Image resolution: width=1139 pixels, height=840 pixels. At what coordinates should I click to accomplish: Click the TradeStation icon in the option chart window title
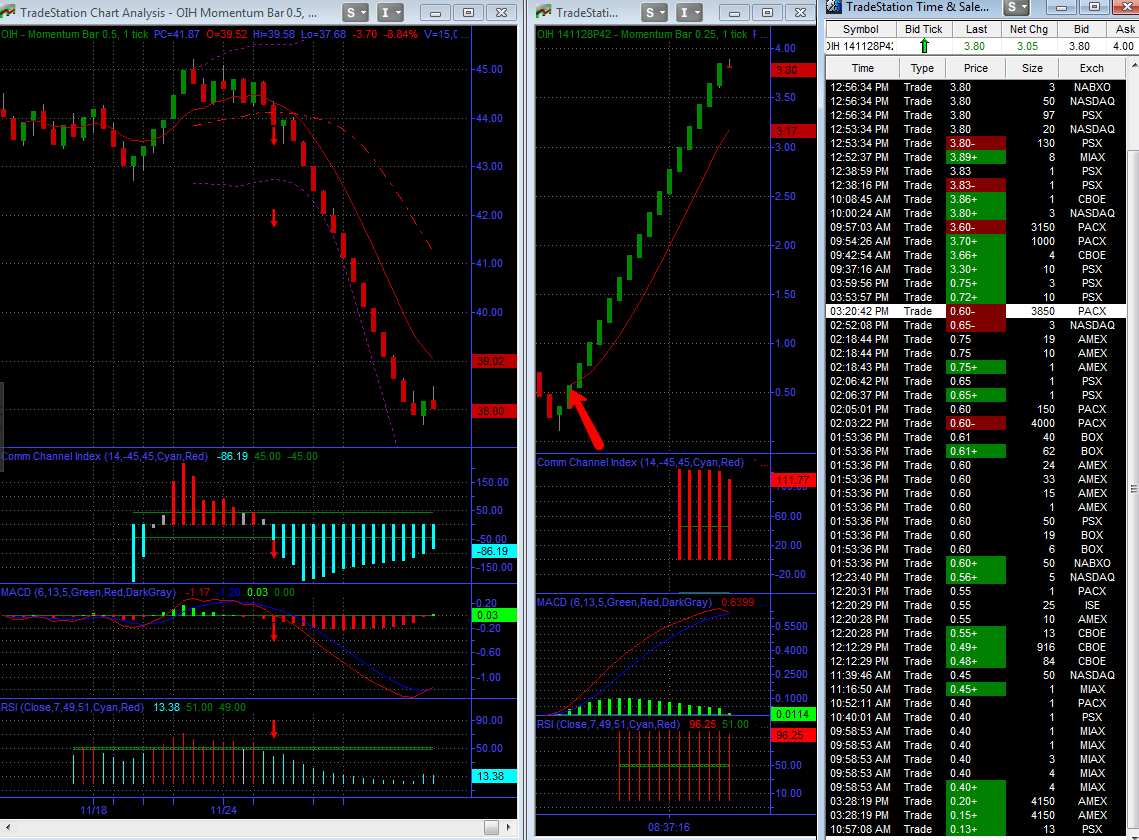[x=544, y=12]
